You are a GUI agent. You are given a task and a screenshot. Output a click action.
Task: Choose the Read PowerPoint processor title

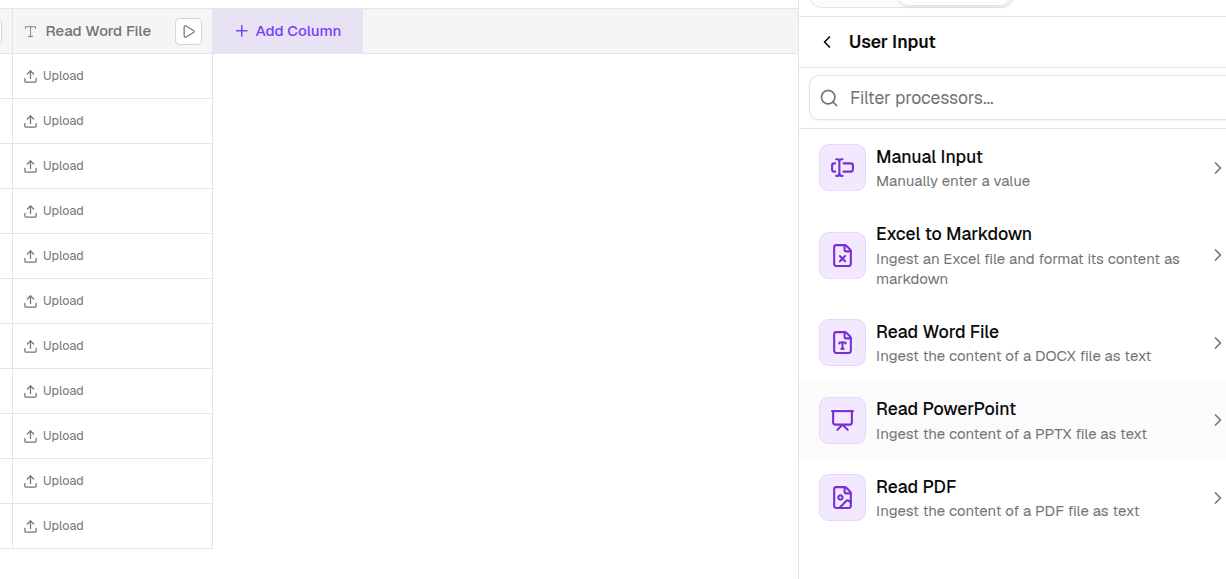tap(946, 409)
